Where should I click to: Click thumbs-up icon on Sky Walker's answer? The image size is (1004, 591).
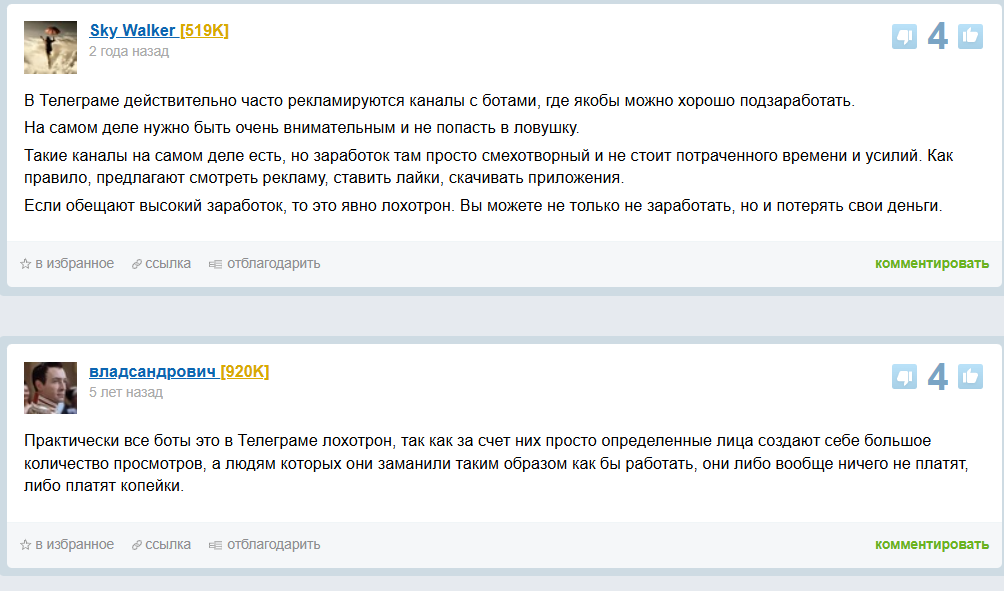[970, 37]
